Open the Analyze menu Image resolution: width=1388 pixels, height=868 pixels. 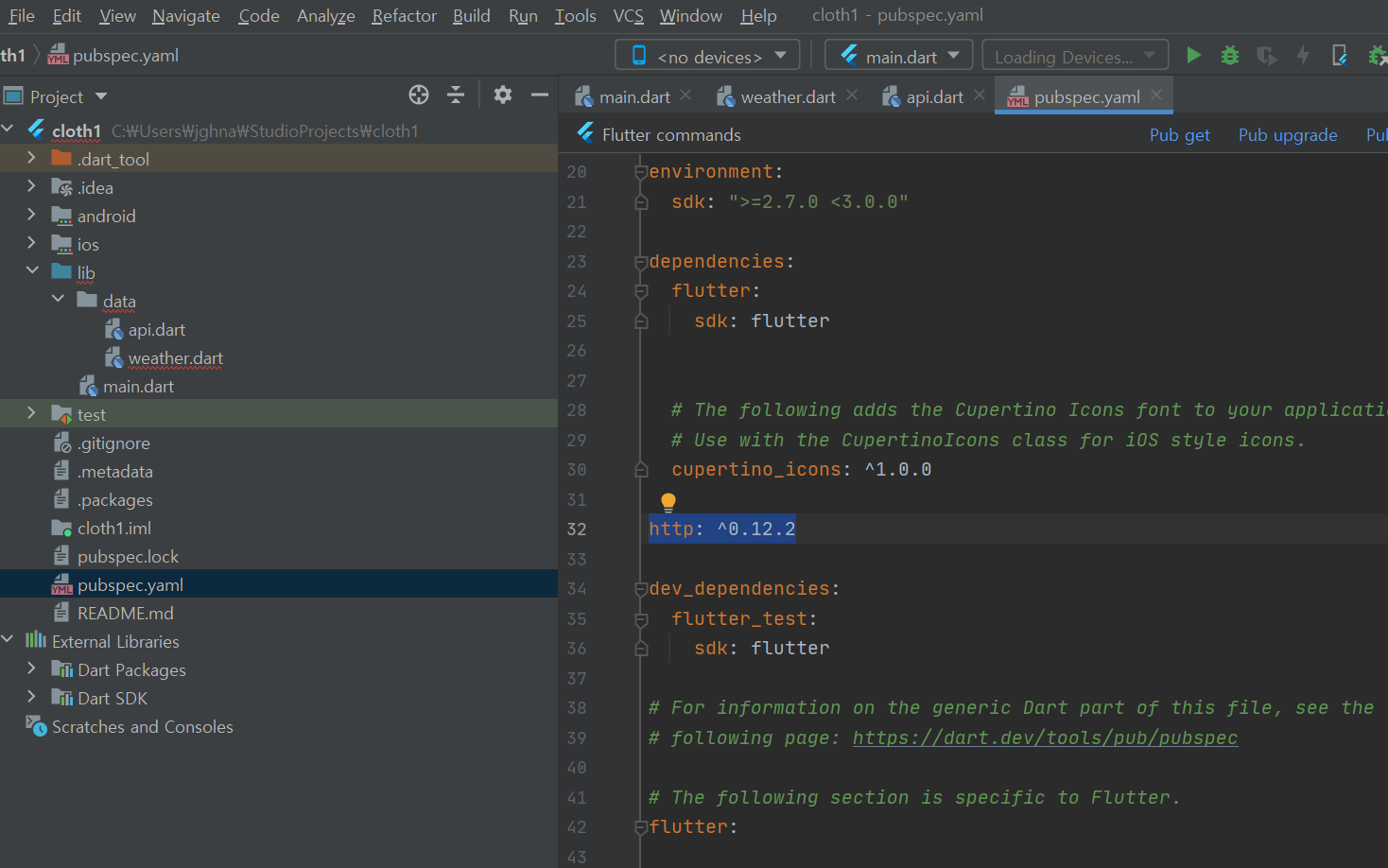pos(325,16)
